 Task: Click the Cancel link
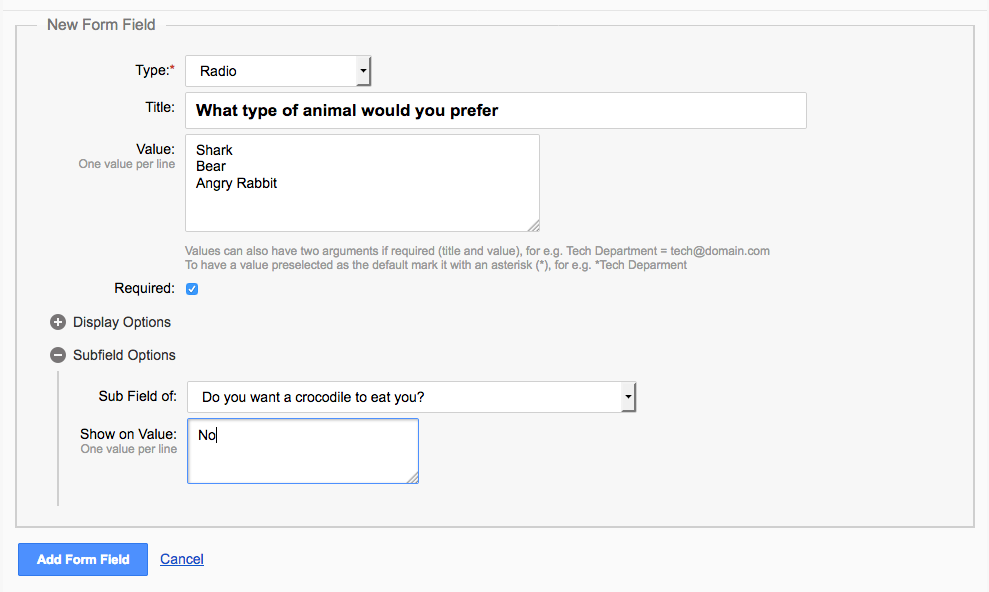point(182,560)
